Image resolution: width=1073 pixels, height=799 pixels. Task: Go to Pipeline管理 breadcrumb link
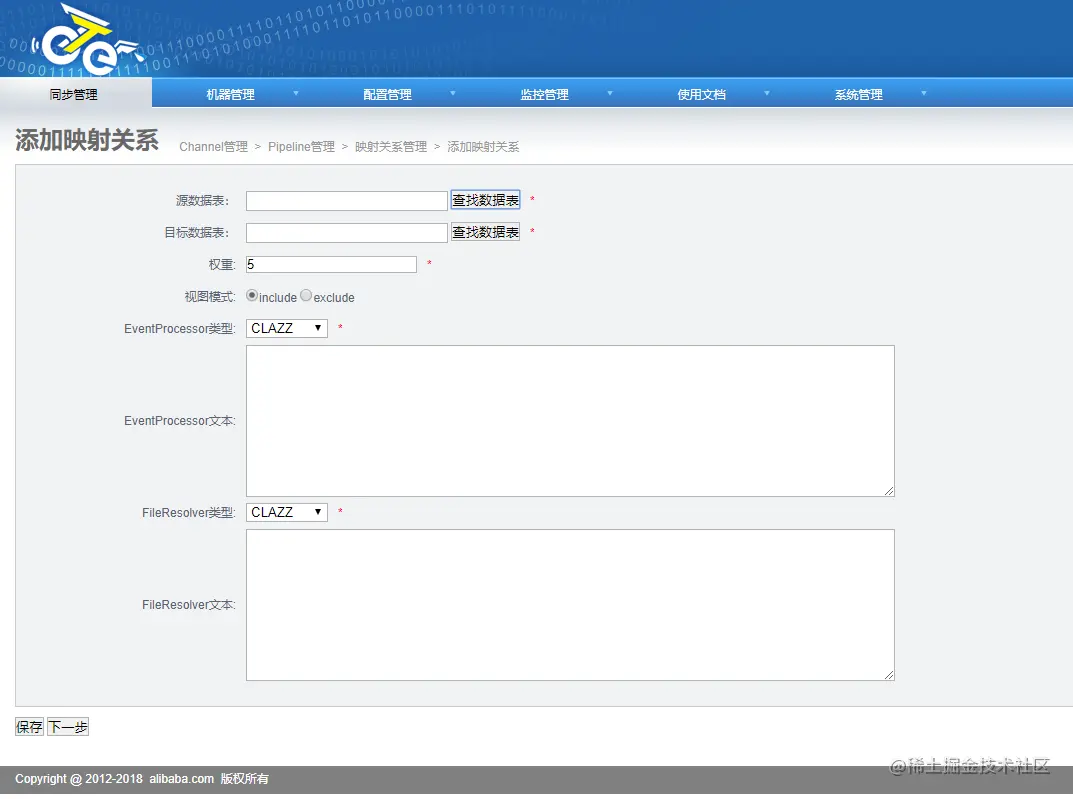click(301, 147)
